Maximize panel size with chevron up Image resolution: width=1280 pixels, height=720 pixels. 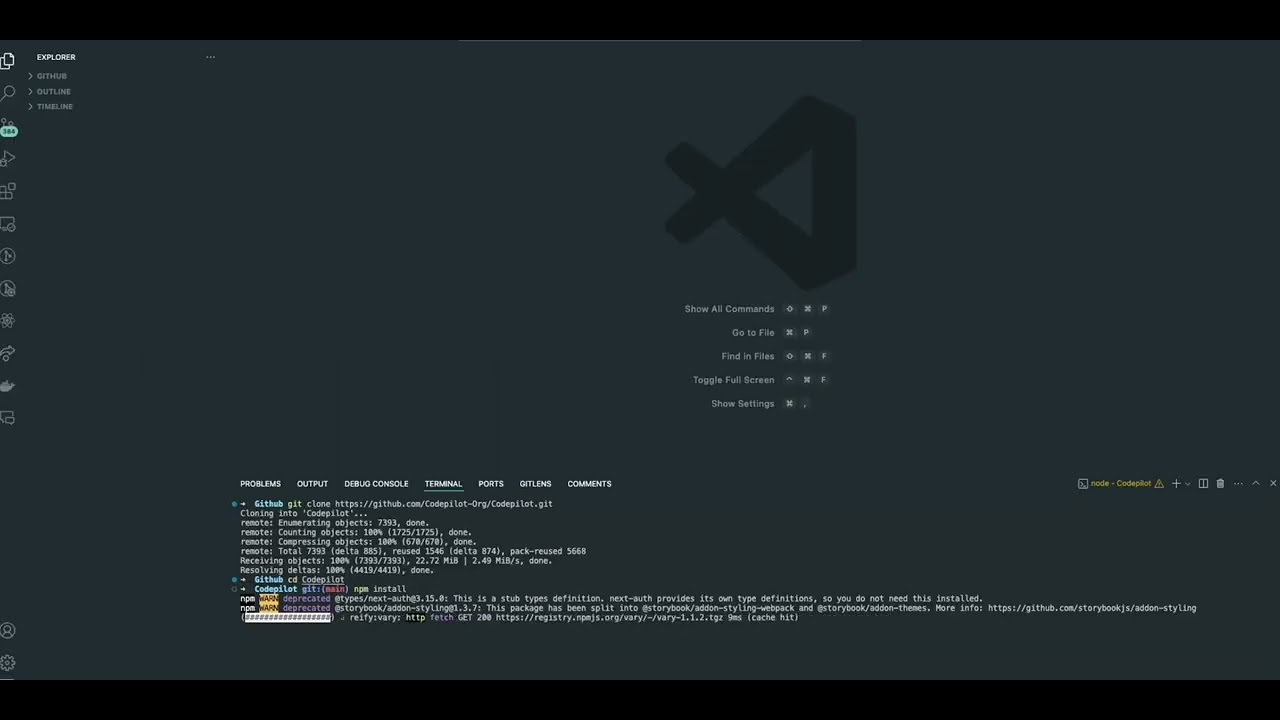click(x=1256, y=484)
